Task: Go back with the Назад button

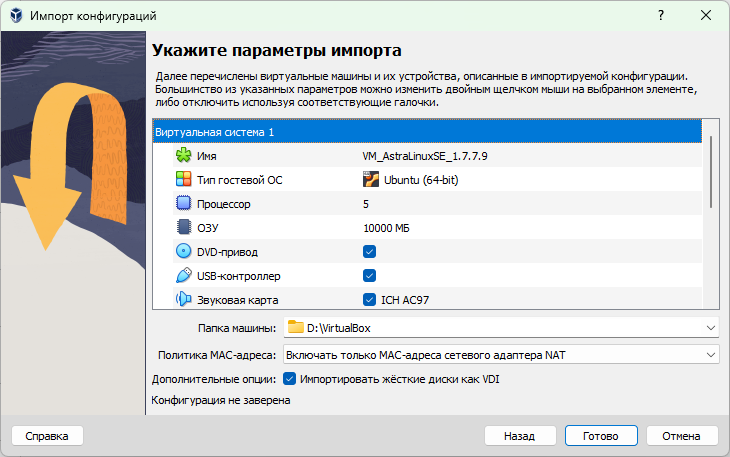Action: [x=519, y=436]
